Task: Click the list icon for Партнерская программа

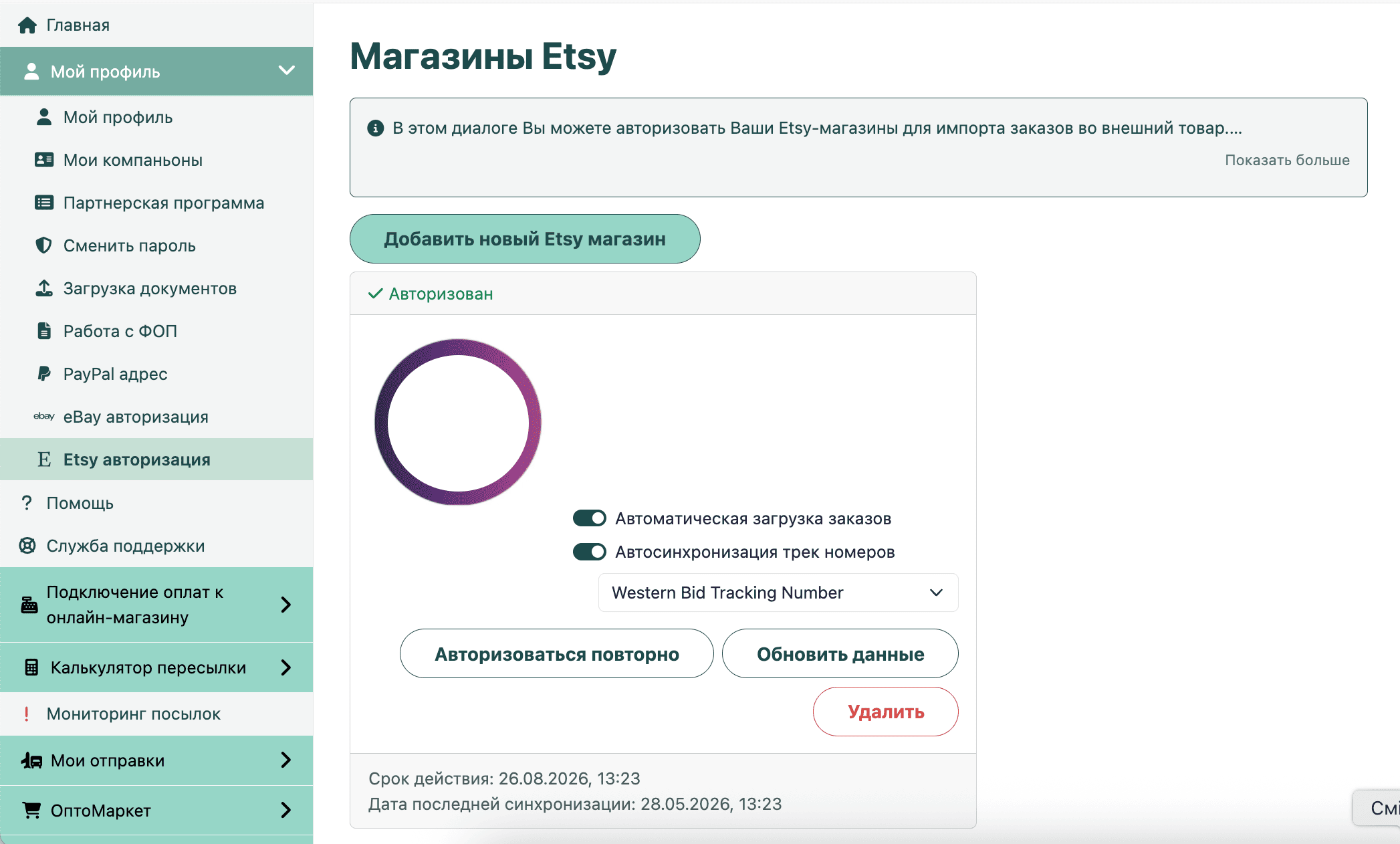Action: (44, 203)
